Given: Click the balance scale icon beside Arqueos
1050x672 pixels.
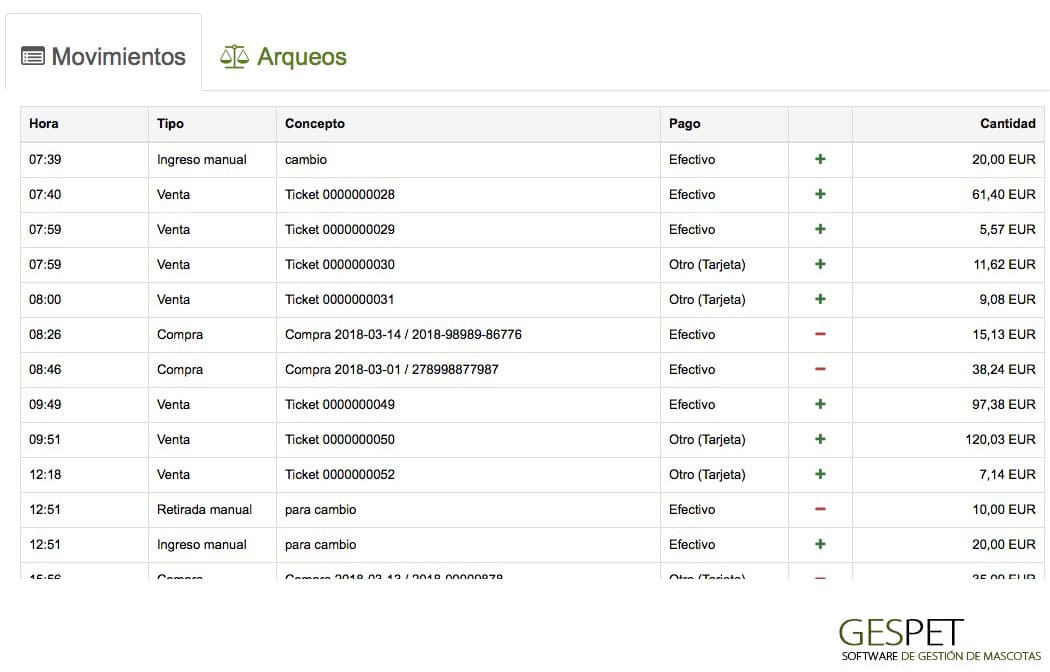Looking at the screenshot, I should pyautogui.click(x=234, y=57).
